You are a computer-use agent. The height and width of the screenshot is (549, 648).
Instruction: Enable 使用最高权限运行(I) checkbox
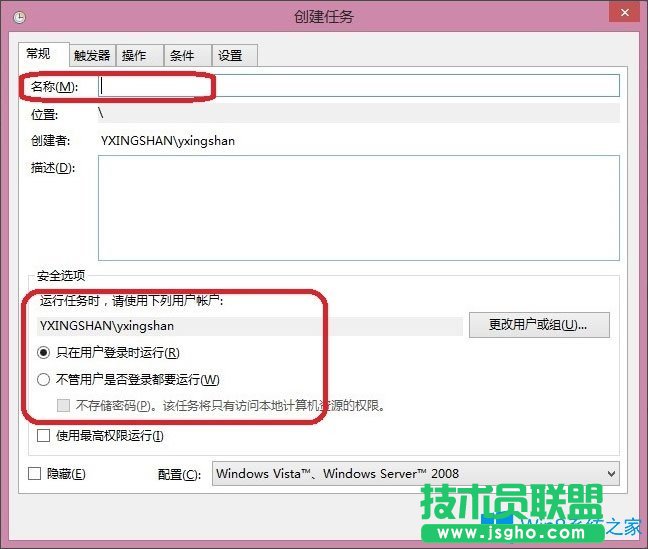43,435
